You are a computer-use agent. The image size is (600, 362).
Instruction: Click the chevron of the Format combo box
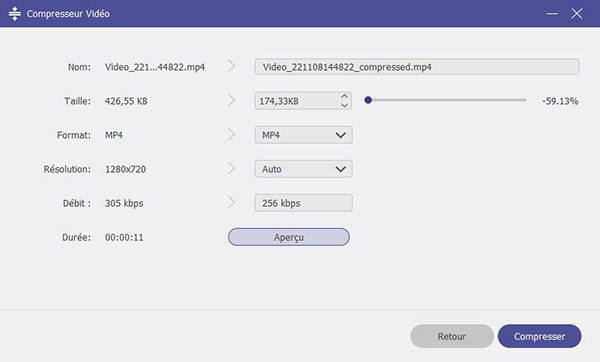pyautogui.click(x=341, y=135)
